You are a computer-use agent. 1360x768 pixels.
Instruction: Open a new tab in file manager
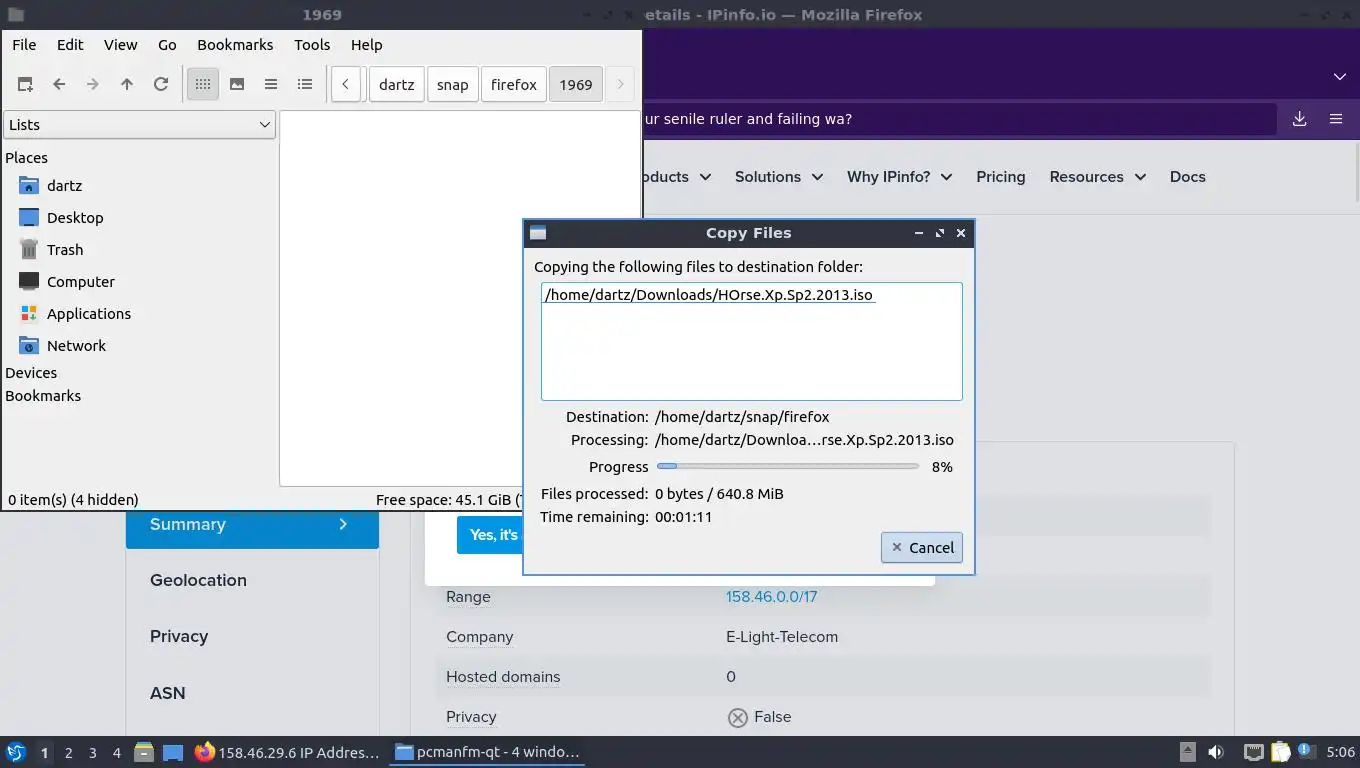(x=25, y=85)
